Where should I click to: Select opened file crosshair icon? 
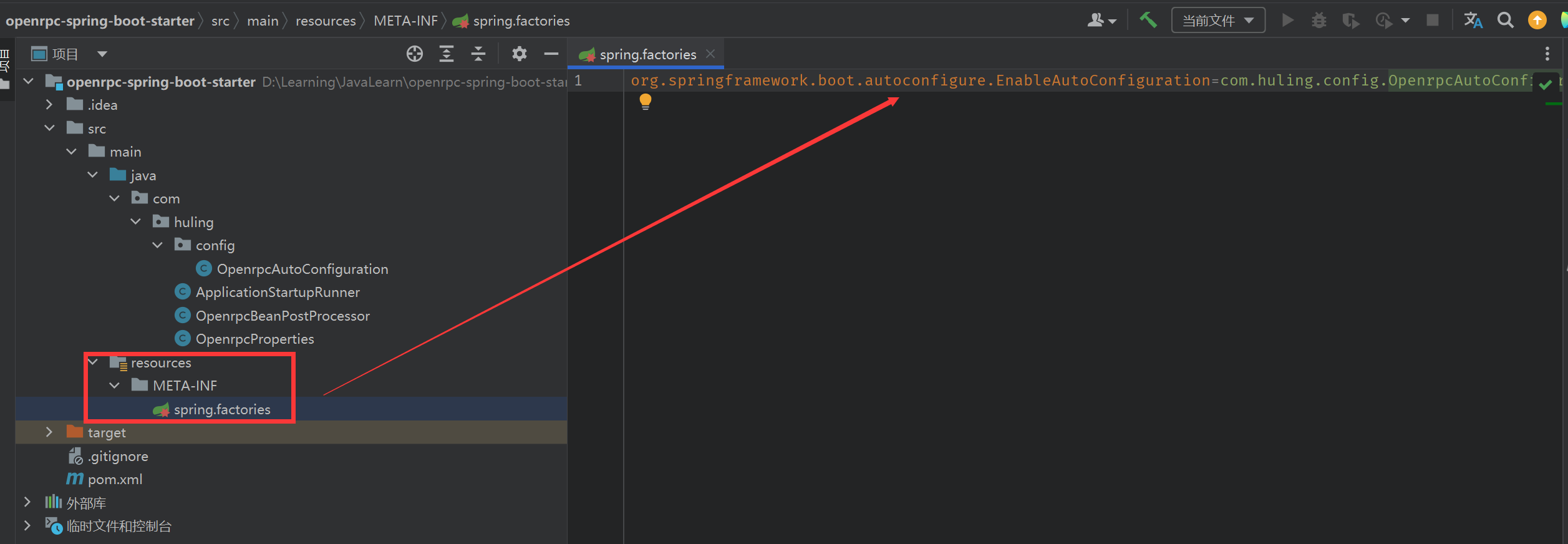(x=414, y=54)
